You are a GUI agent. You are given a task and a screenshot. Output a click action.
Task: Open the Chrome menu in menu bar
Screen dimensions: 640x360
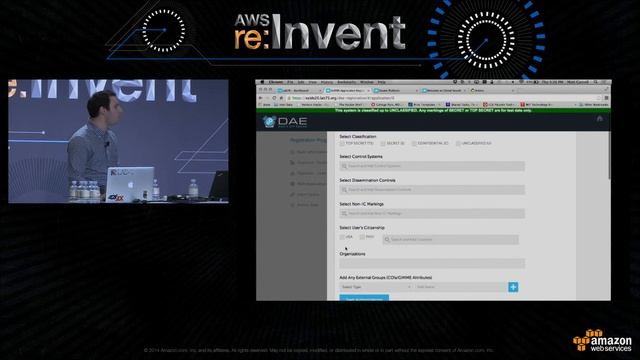coord(276,82)
